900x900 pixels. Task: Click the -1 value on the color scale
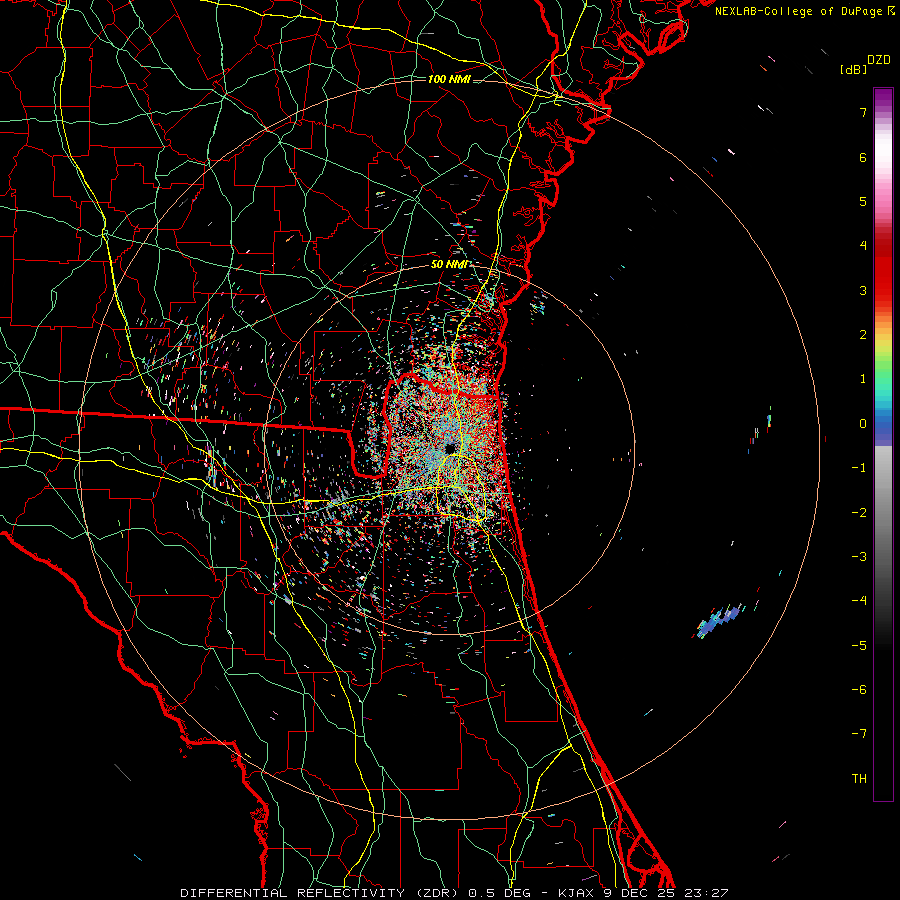coord(859,468)
